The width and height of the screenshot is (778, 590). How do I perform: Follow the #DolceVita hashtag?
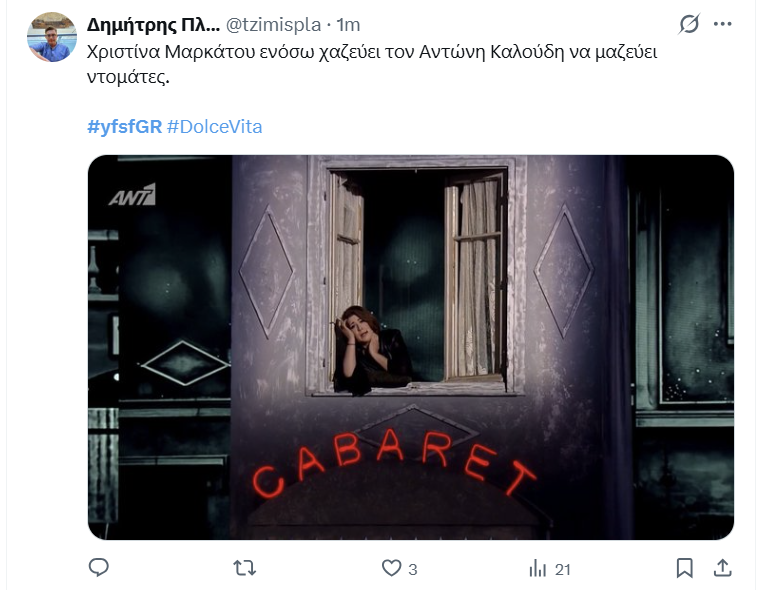[x=214, y=127]
